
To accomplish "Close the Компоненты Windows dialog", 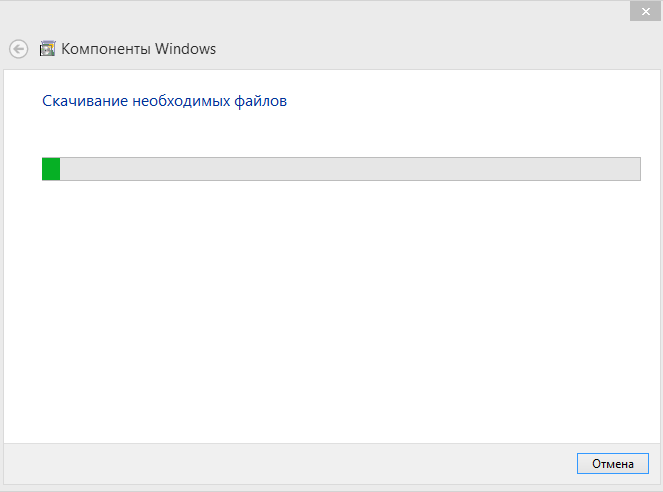I will 645,11.
